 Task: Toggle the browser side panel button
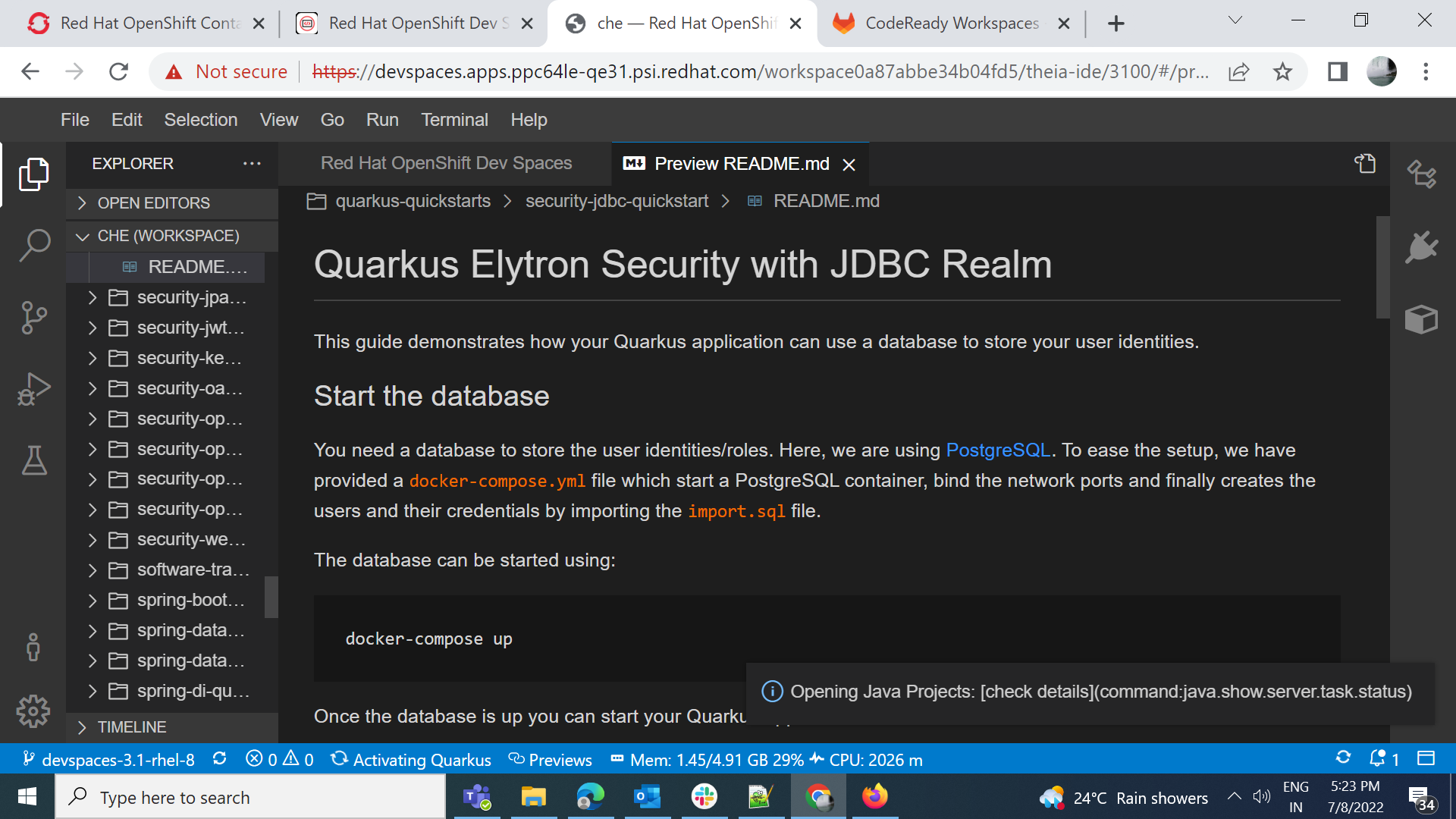click(x=1337, y=72)
